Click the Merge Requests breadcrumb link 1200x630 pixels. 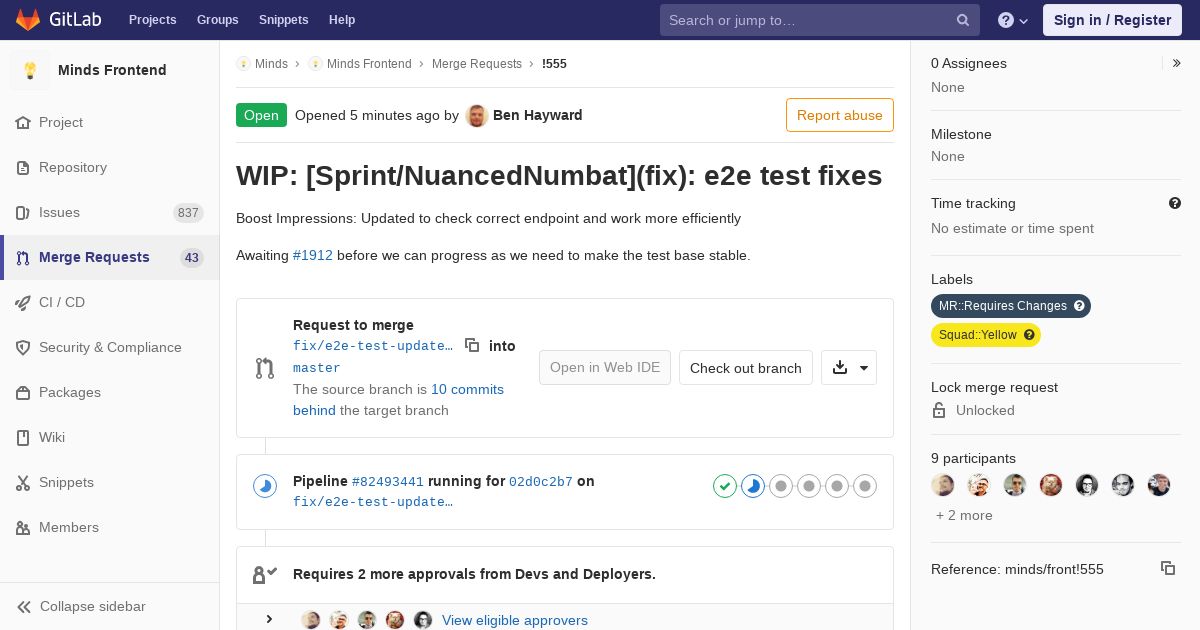click(x=477, y=63)
